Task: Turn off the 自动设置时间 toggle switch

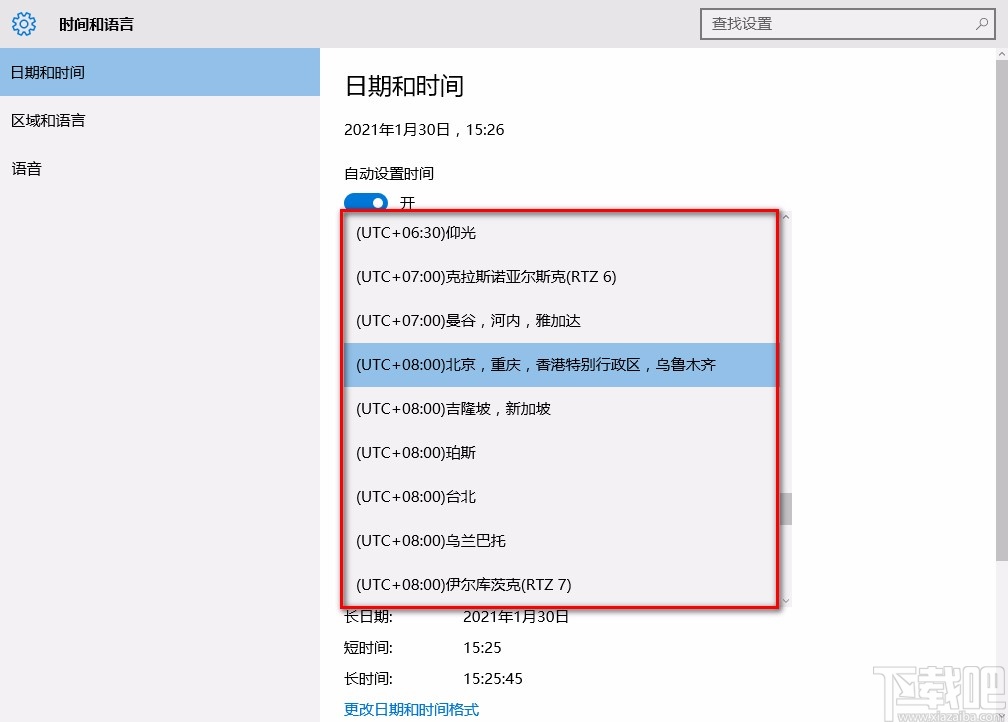Action: click(365, 202)
